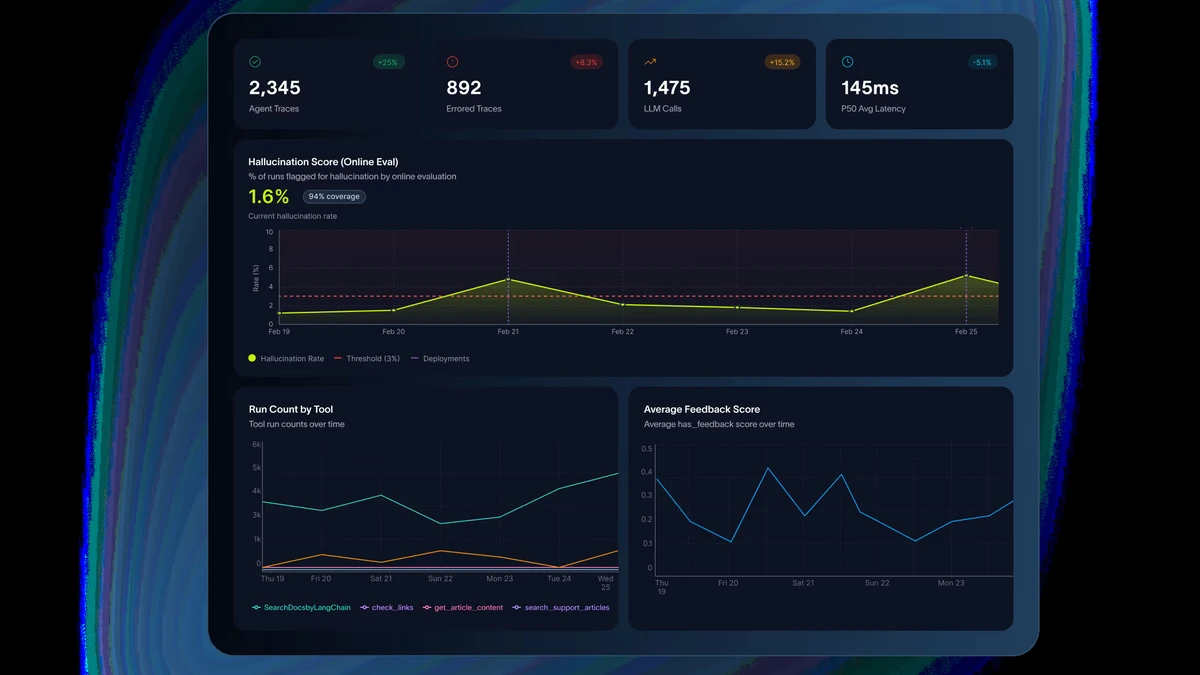Click the P50 Avg Latency label

point(874,109)
